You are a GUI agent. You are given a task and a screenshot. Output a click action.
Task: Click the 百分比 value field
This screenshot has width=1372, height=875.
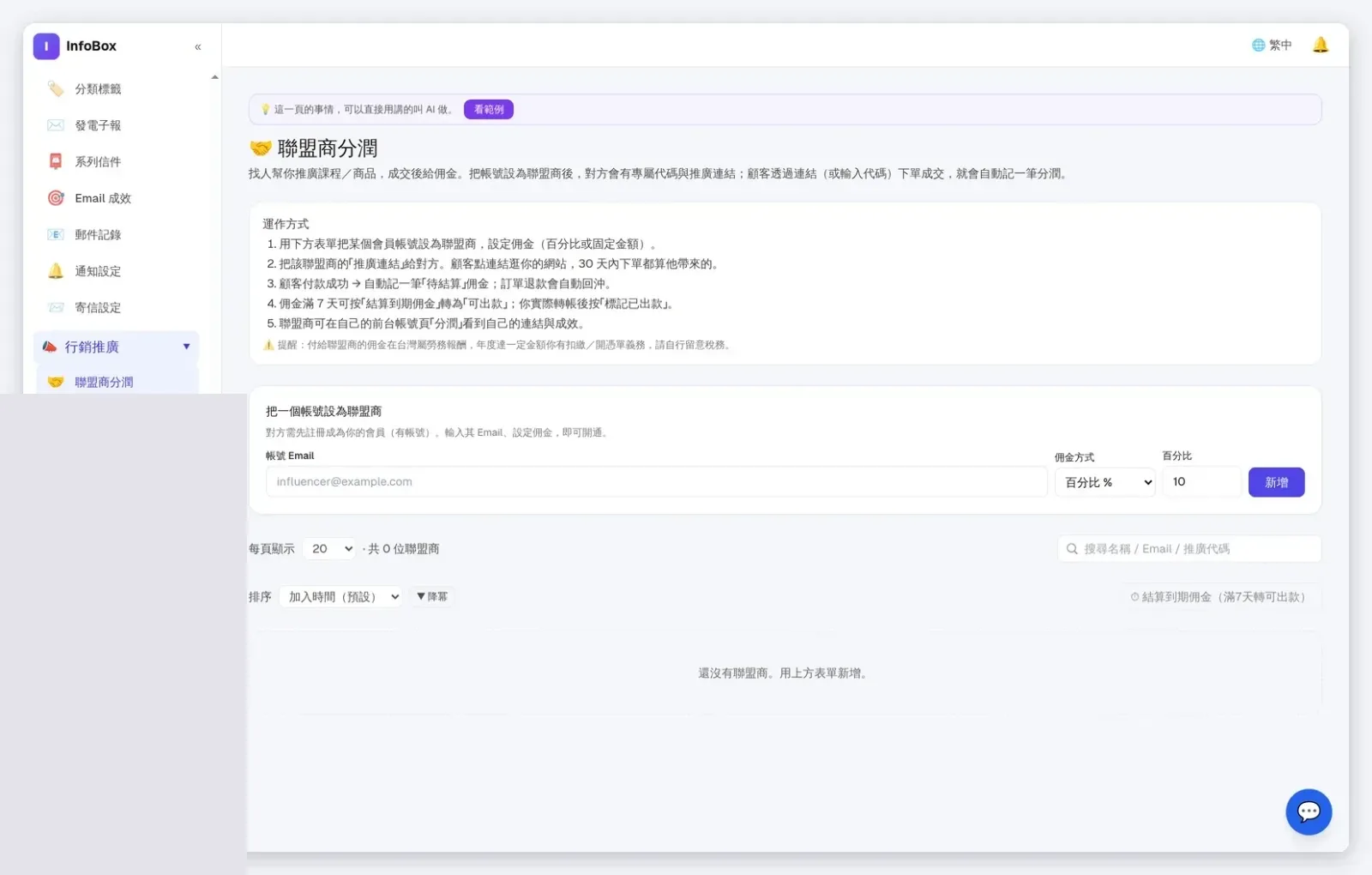[x=1201, y=482]
